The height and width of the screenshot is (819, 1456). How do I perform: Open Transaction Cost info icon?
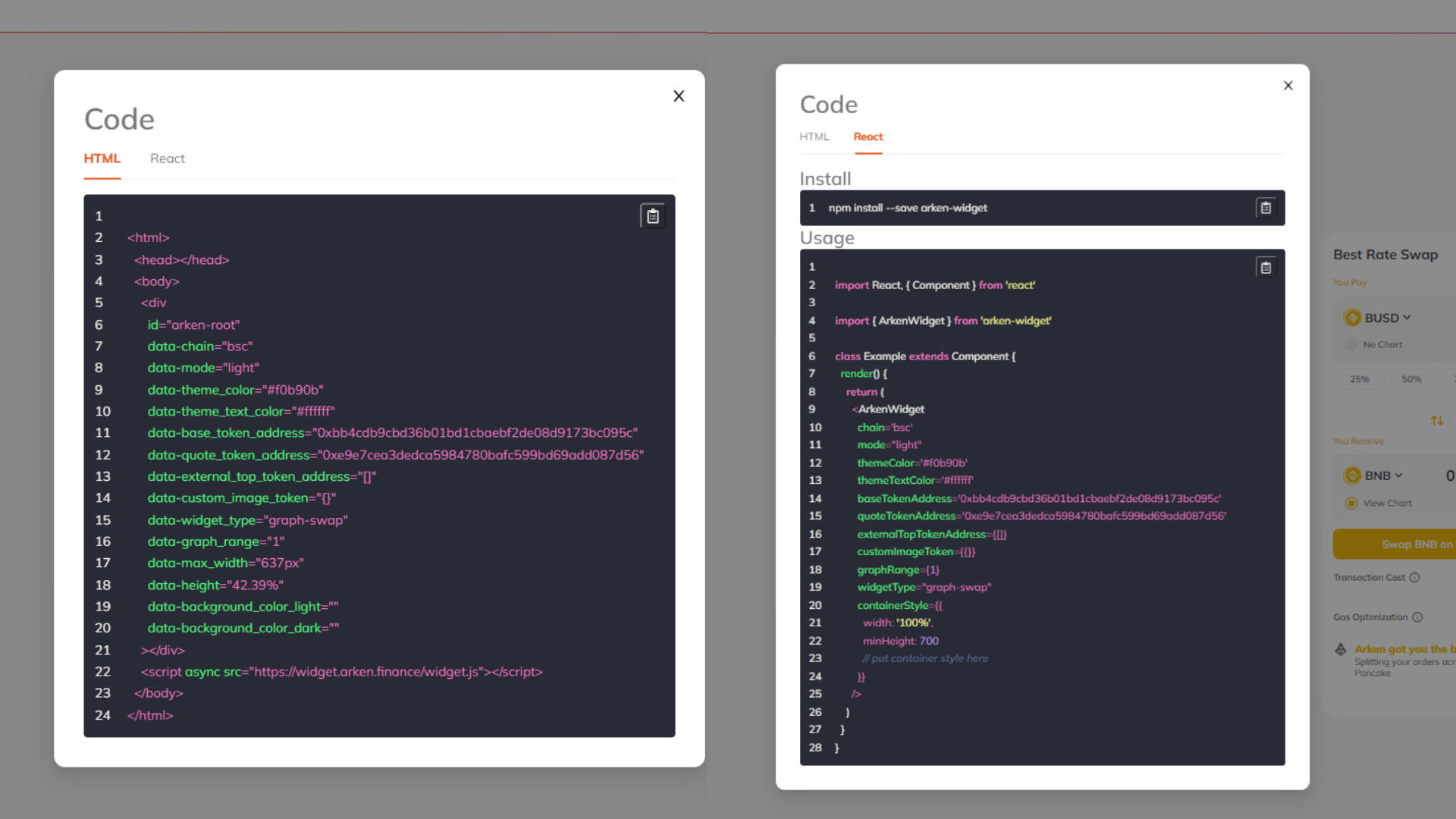point(1414,577)
